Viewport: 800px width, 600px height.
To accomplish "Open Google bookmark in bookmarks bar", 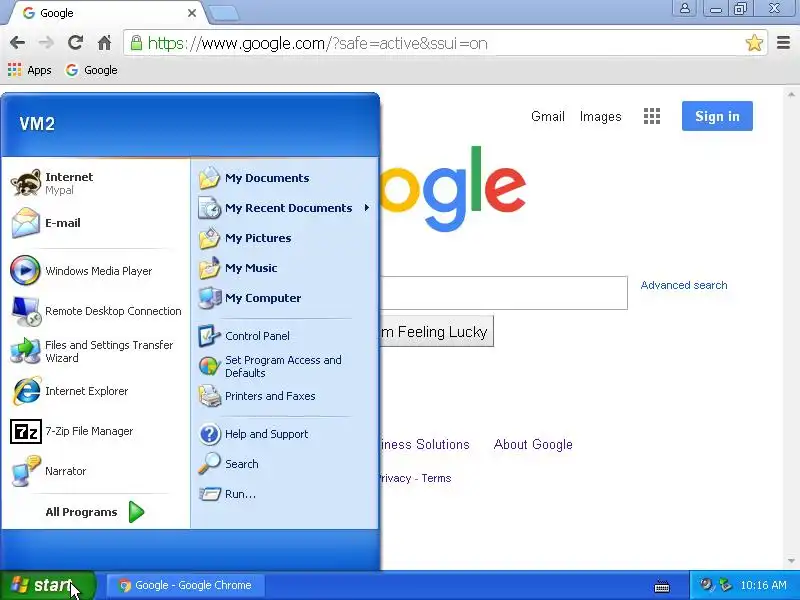I will point(92,70).
